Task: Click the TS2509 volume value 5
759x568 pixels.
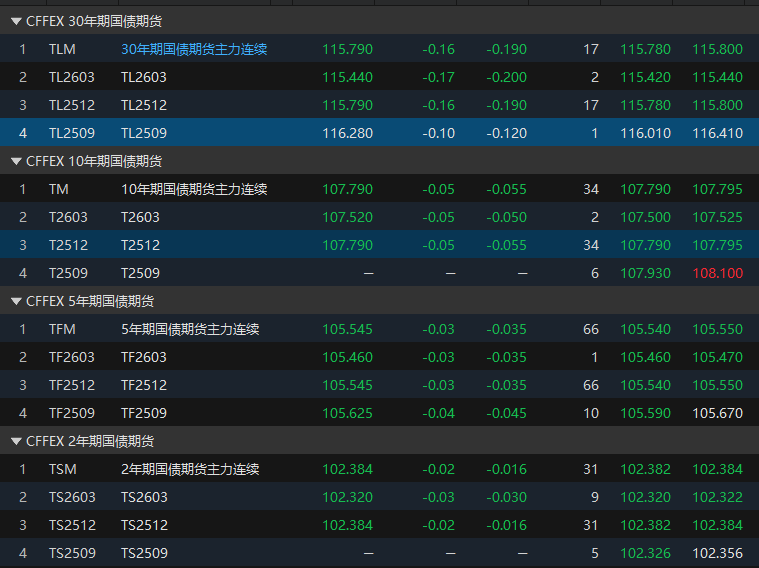Action: tap(595, 553)
